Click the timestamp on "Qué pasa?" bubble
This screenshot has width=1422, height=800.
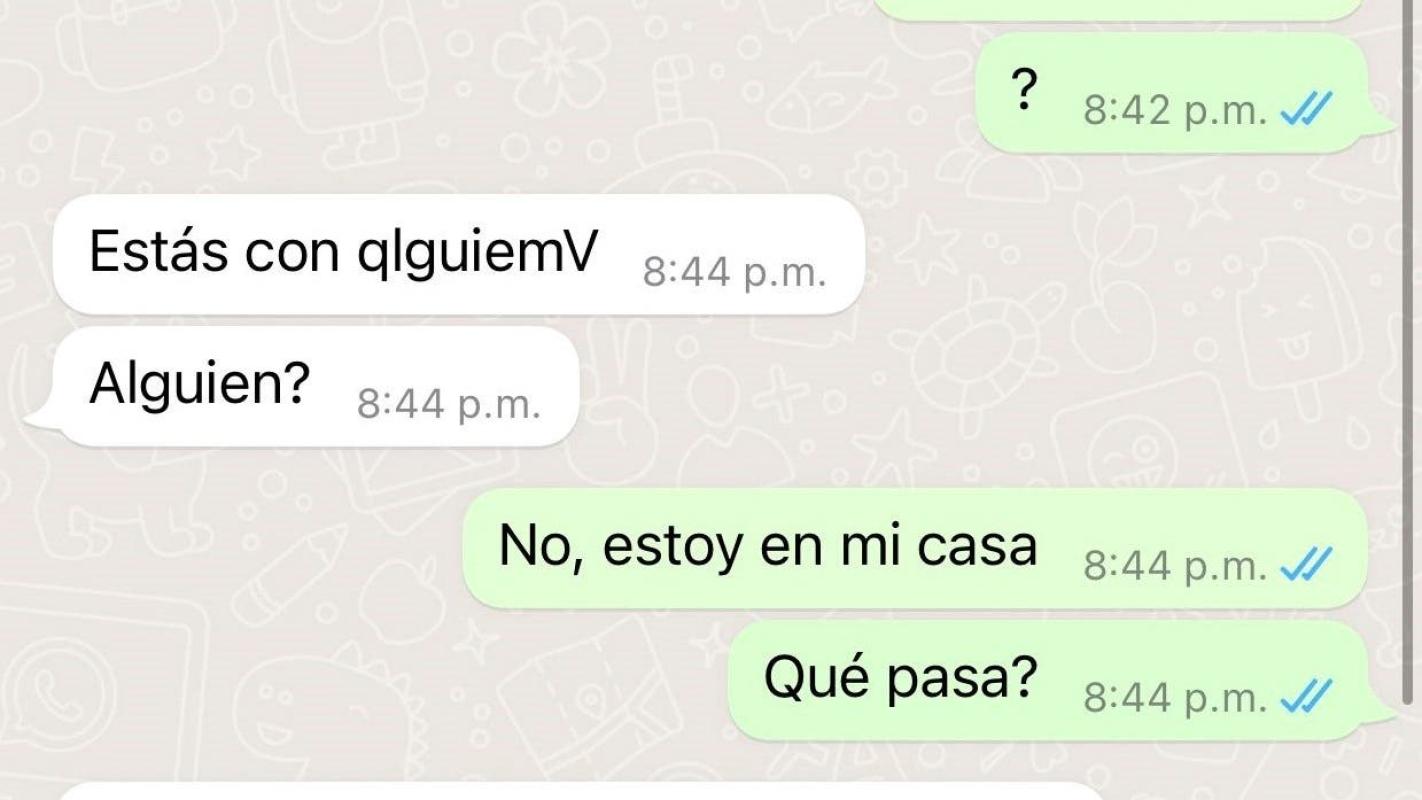click(x=1175, y=696)
